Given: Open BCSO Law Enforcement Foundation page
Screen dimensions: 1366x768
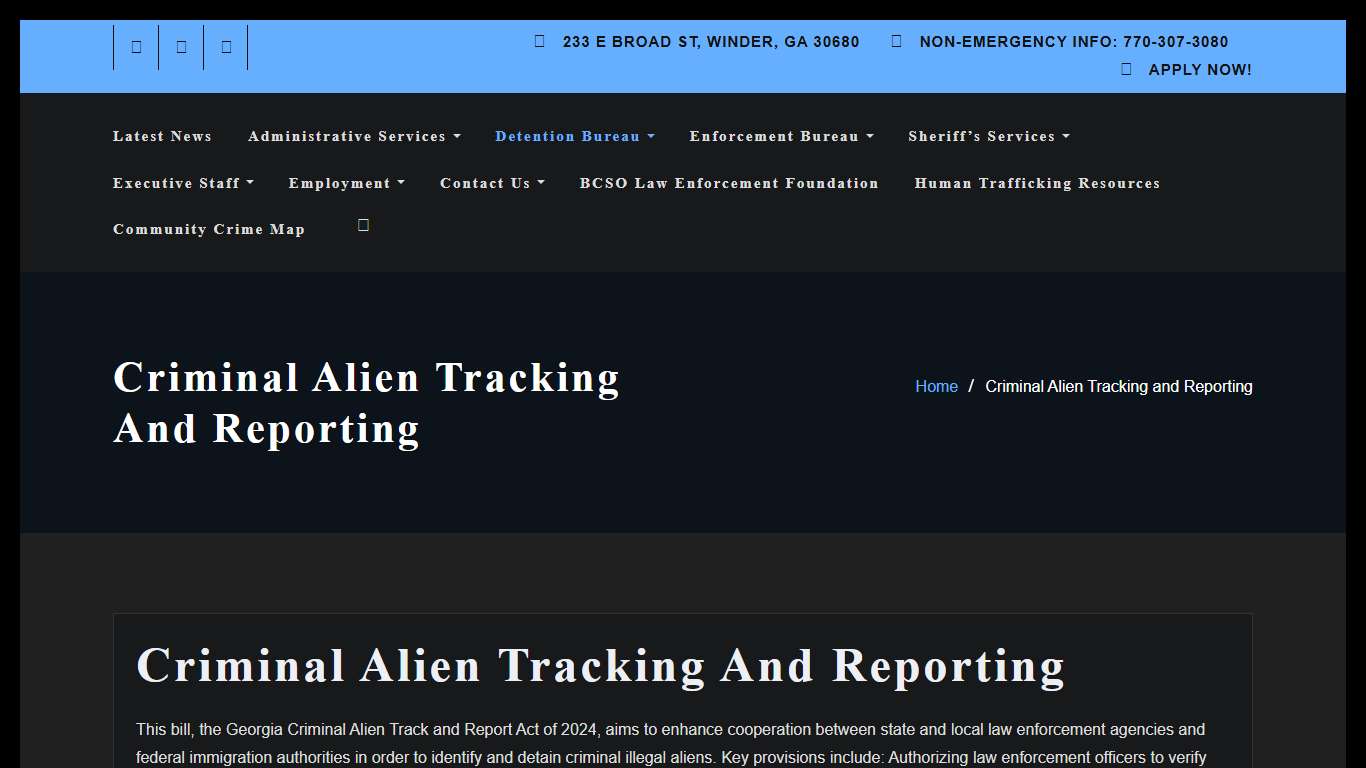Looking at the screenshot, I should 729,183.
